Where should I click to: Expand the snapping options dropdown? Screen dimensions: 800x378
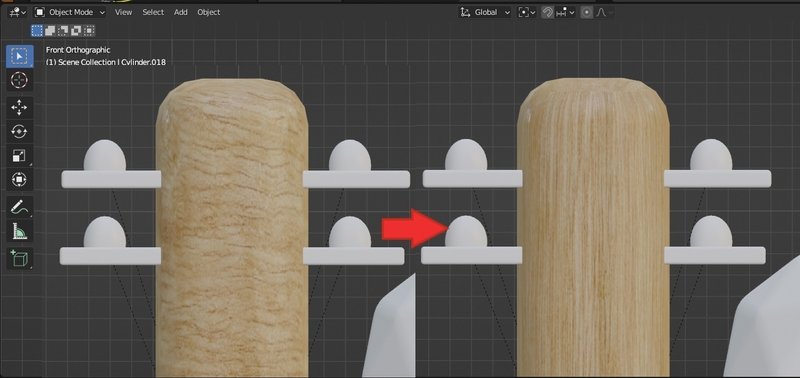(x=566, y=12)
